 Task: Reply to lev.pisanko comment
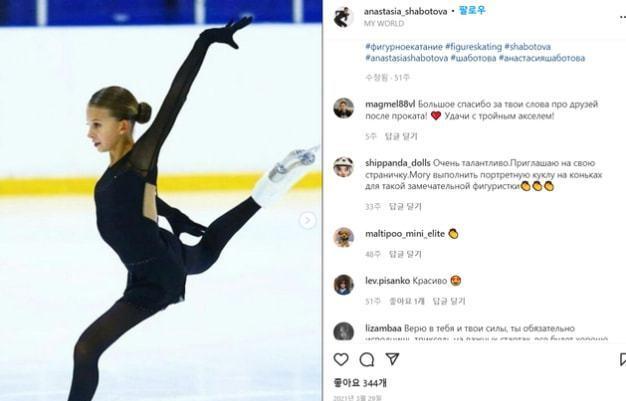(x=449, y=301)
